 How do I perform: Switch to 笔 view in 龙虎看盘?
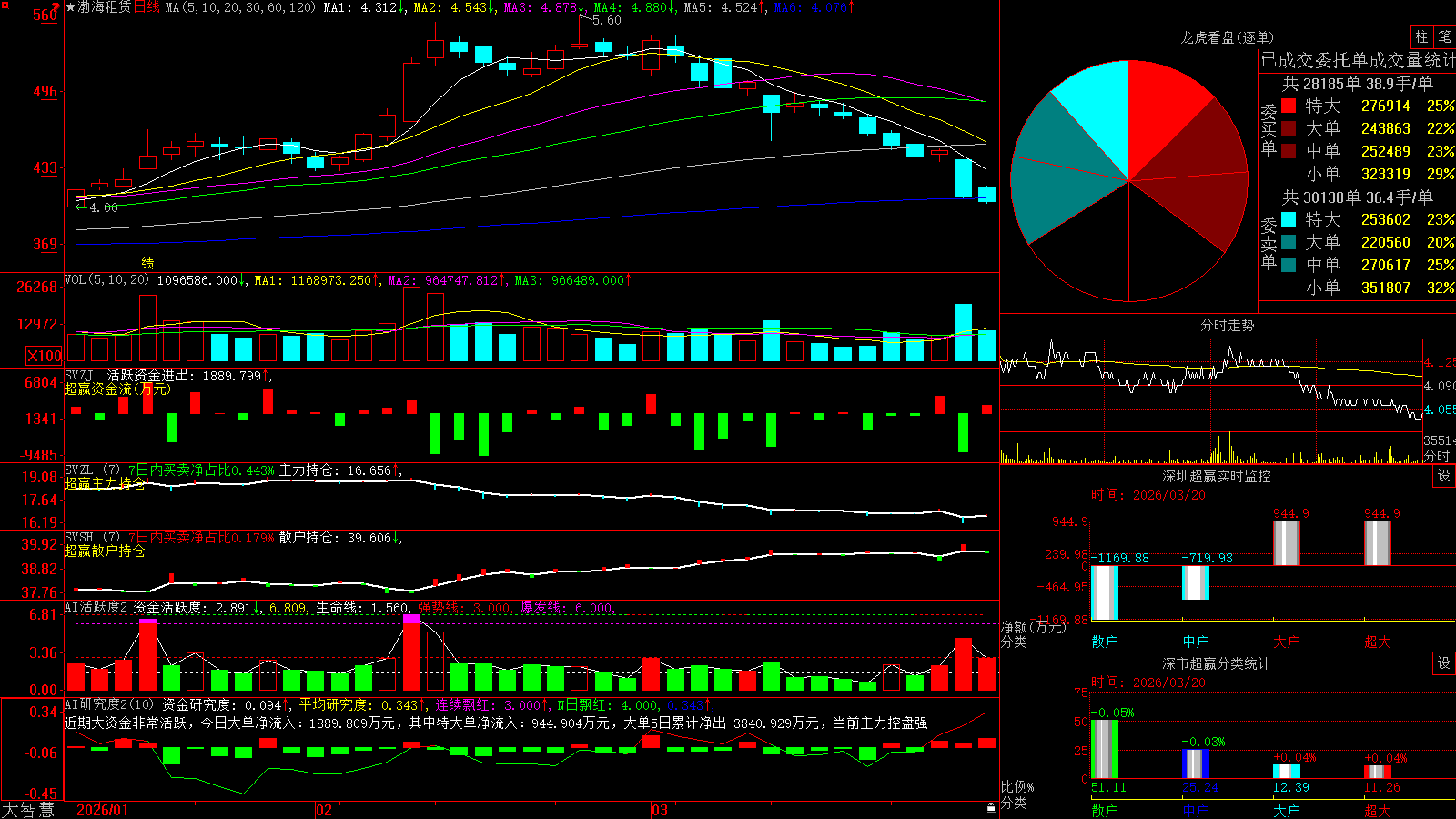click(x=1444, y=36)
